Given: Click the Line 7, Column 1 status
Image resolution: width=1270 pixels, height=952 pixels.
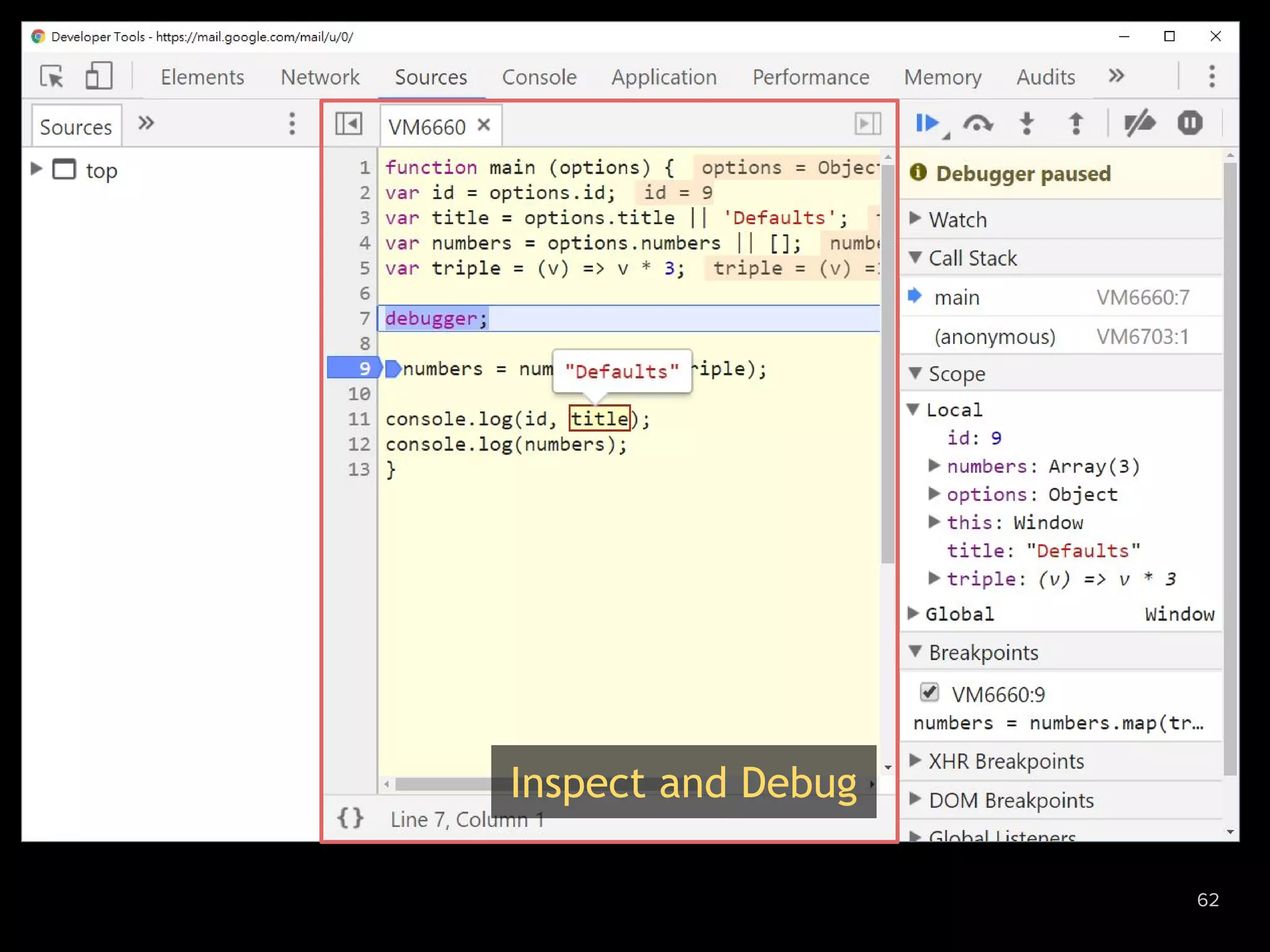Looking at the screenshot, I should click(466, 819).
